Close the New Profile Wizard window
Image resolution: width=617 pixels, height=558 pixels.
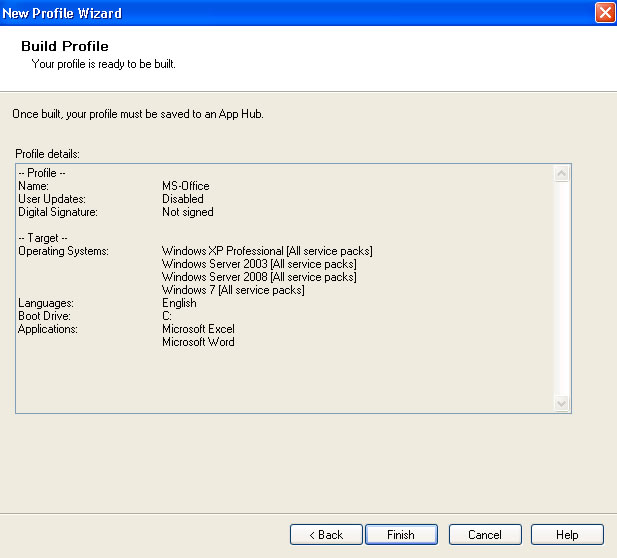pyautogui.click(x=605, y=13)
